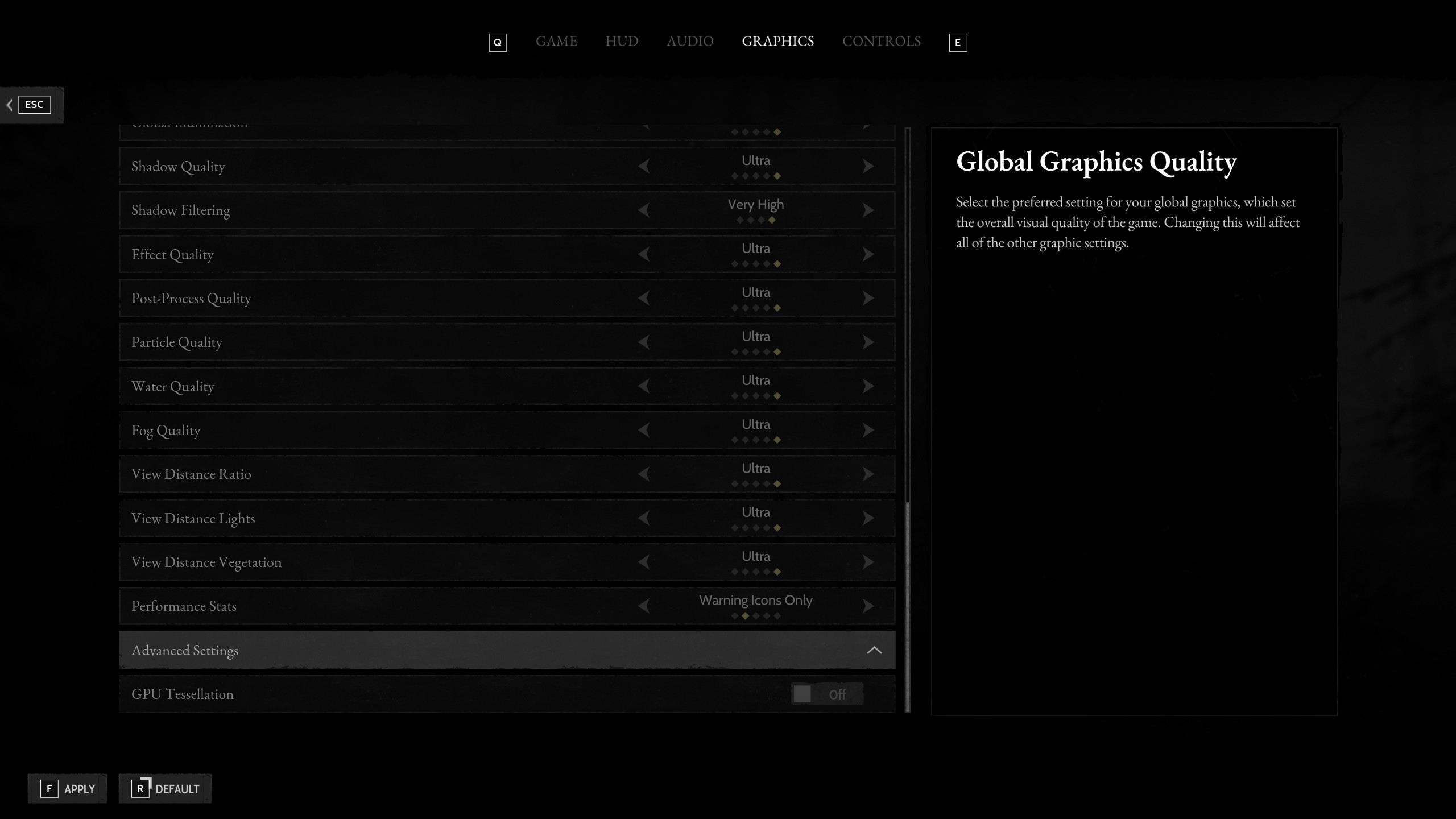Toggle GPU Tessellation switch on
Viewport: 1456px width, 819px height.
pos(826,694)
